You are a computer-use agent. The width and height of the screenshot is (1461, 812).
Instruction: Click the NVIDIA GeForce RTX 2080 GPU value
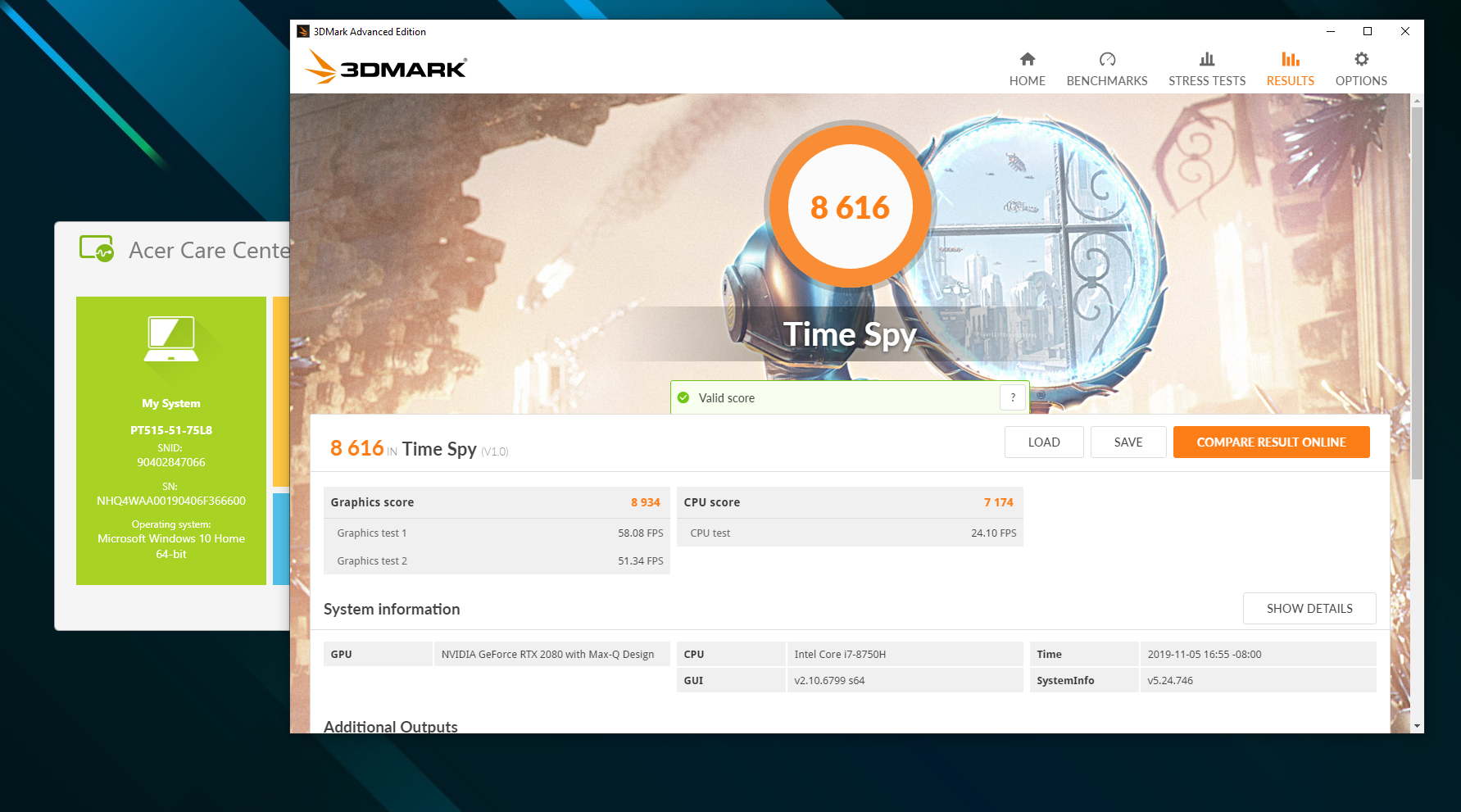[x=547, y=655]
